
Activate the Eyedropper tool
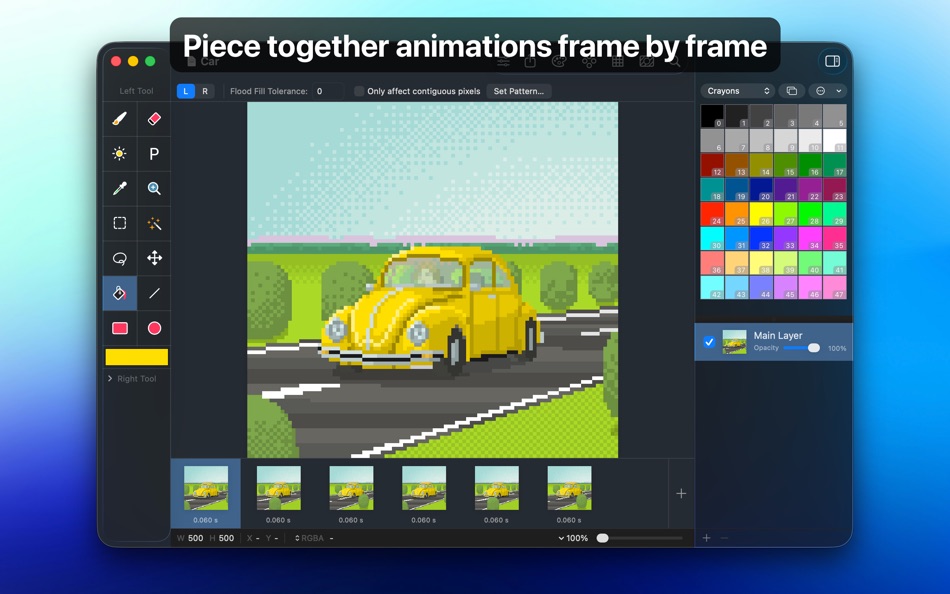(119, 188)
